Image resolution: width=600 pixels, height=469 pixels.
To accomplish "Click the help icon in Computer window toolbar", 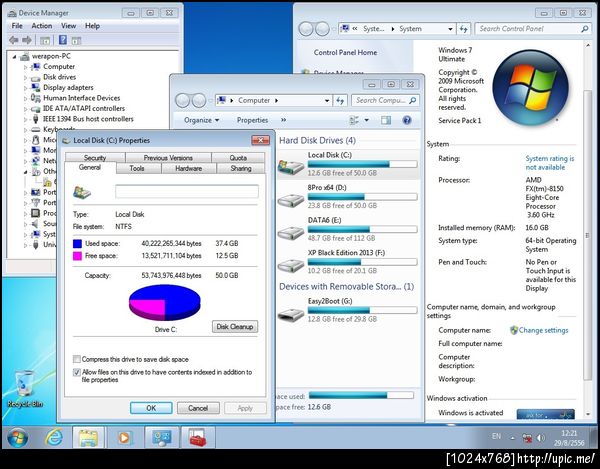I will 407,120.
